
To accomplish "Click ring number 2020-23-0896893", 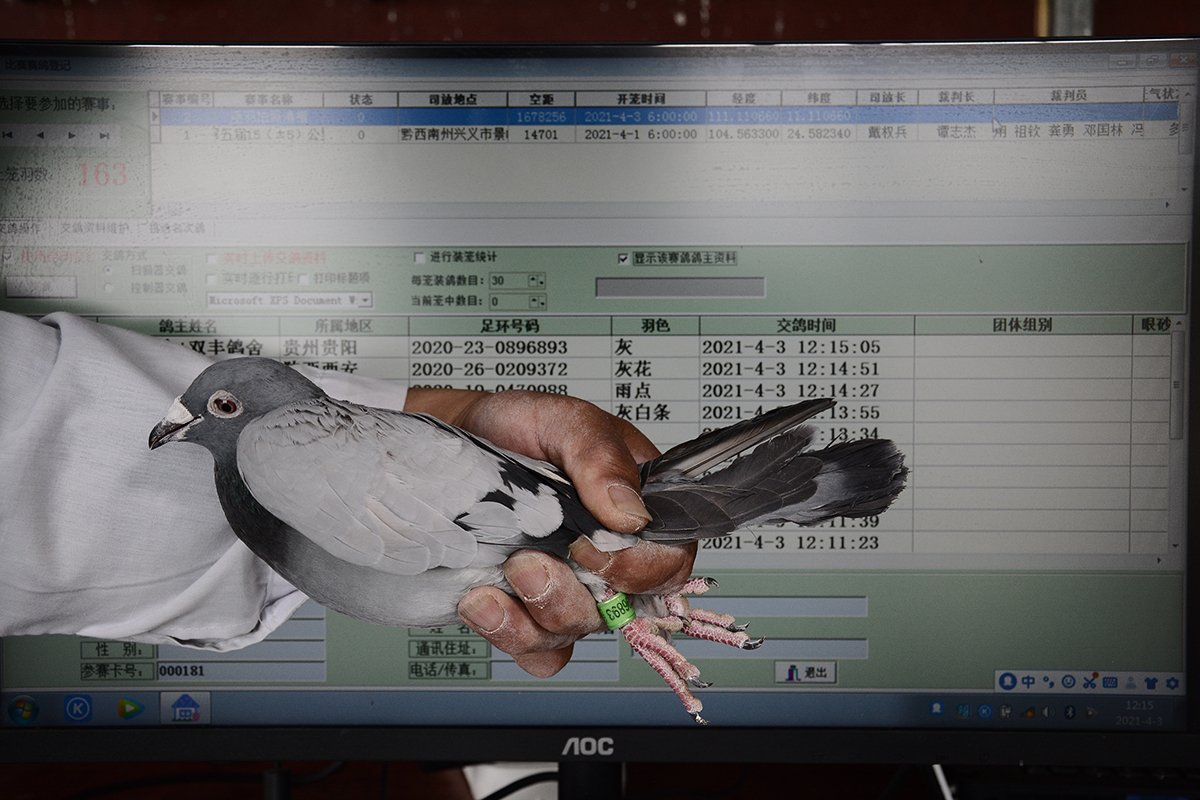I will tap(489, 348).
